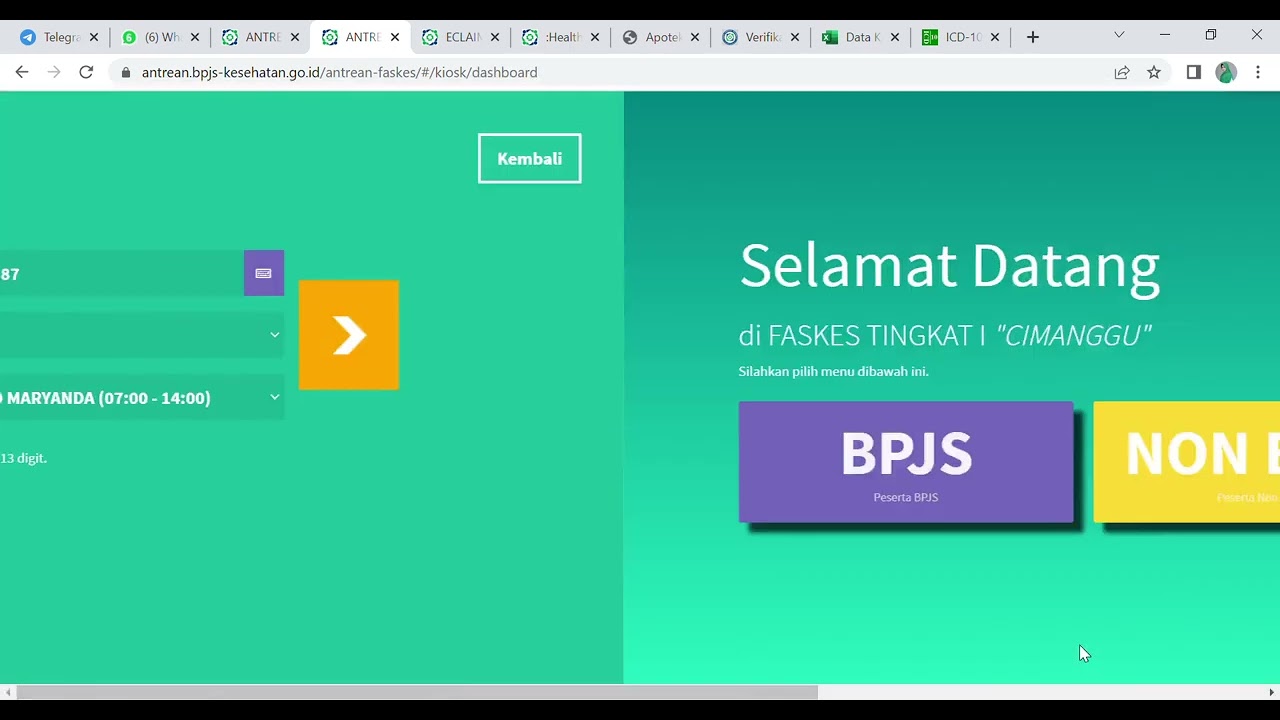Click the scrollbar right arrow
This screenshot has height=720, width=1280.
tap(1272, 692)
